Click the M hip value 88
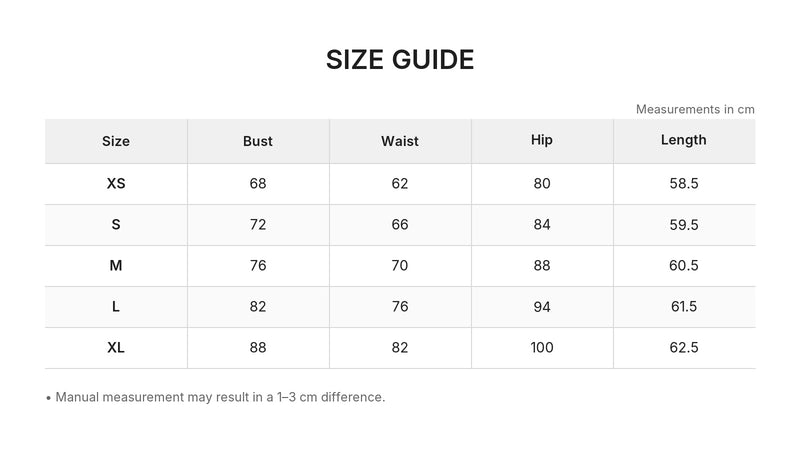This screenshot has width=800, height=456. [x=542, y=265]
